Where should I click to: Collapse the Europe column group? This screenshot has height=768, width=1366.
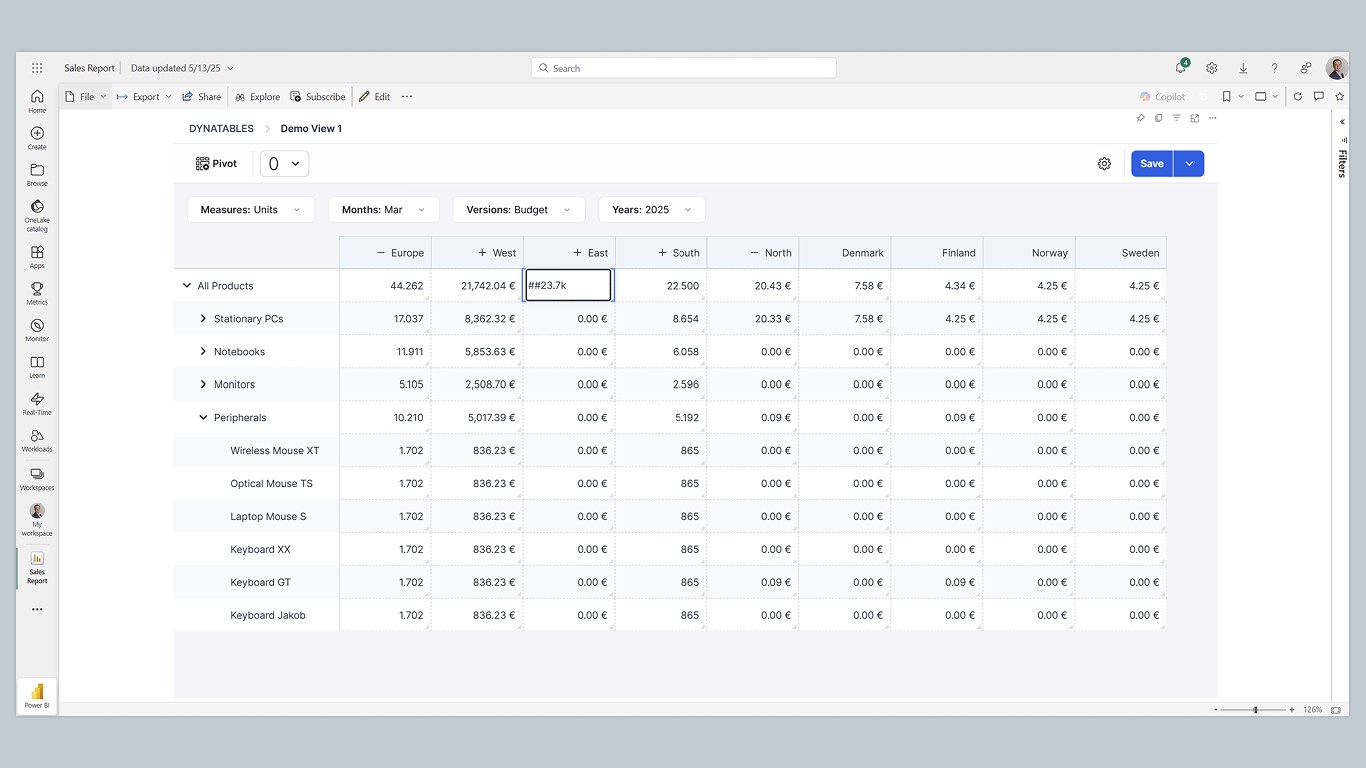(x=381, y=253)
